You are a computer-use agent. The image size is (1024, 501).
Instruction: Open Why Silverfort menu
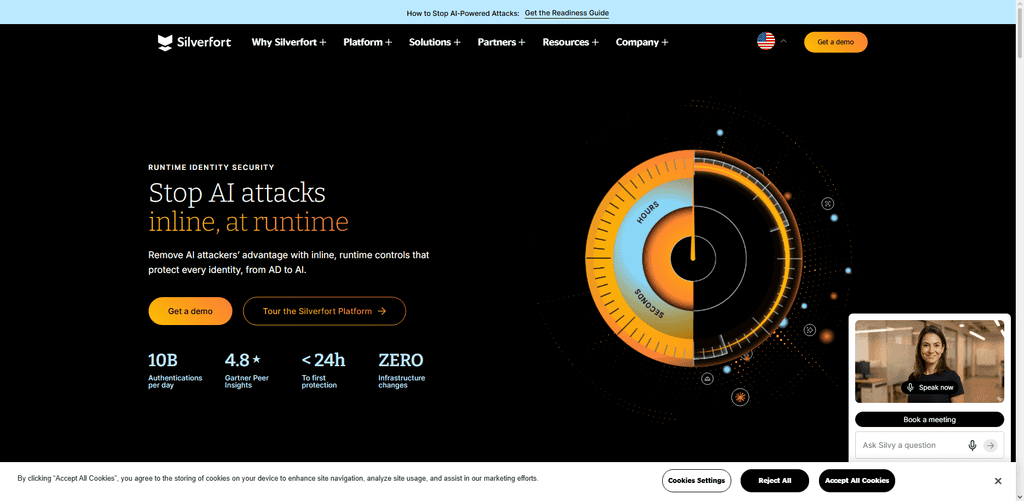coord(289,42)
